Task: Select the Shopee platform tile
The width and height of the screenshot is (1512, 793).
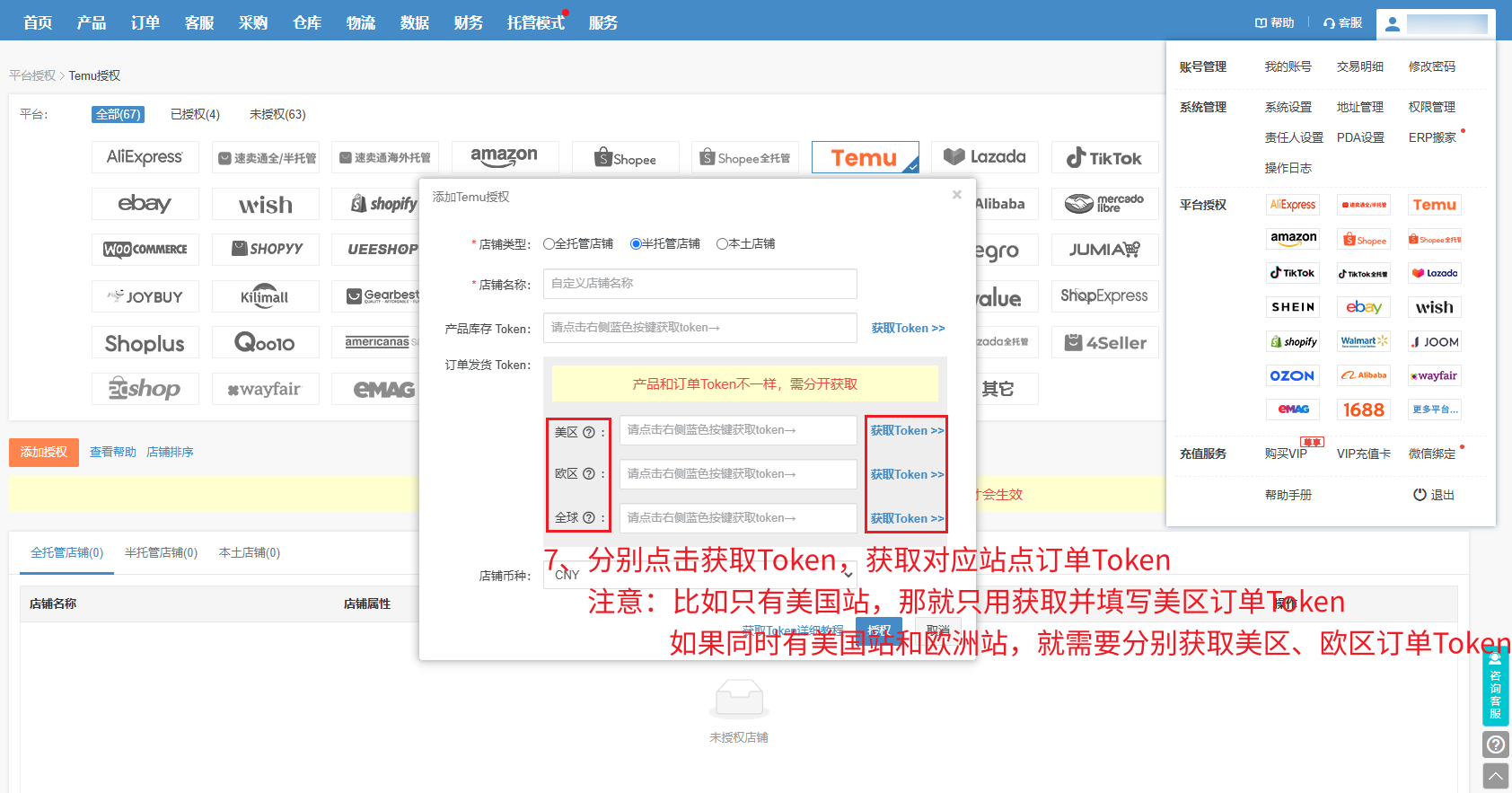Action: click(626, 157)
